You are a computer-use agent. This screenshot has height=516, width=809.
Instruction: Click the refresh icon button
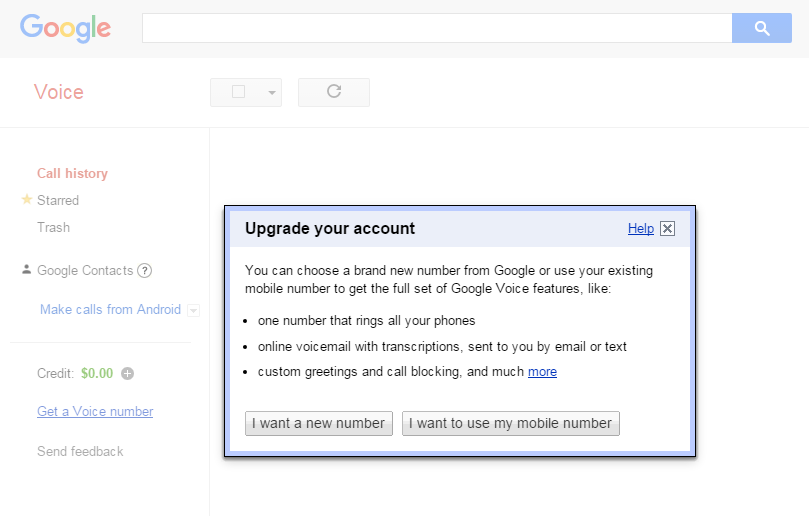coord(334,92)
